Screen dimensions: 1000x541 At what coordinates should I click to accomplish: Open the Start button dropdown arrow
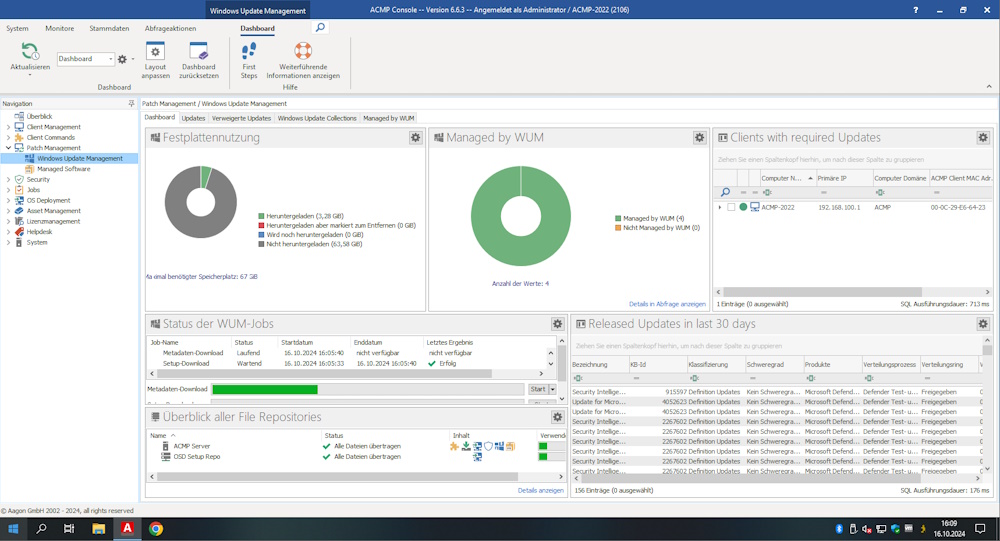pos(552,389)
